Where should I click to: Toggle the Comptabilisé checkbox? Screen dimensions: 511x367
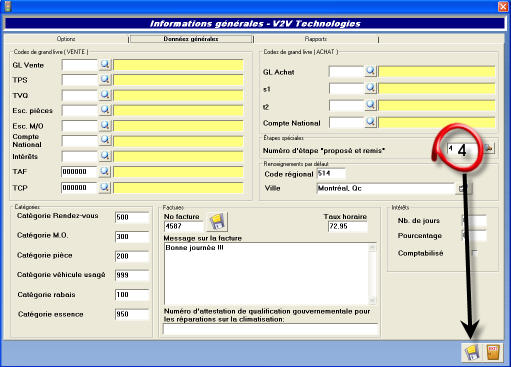(475, 253)
